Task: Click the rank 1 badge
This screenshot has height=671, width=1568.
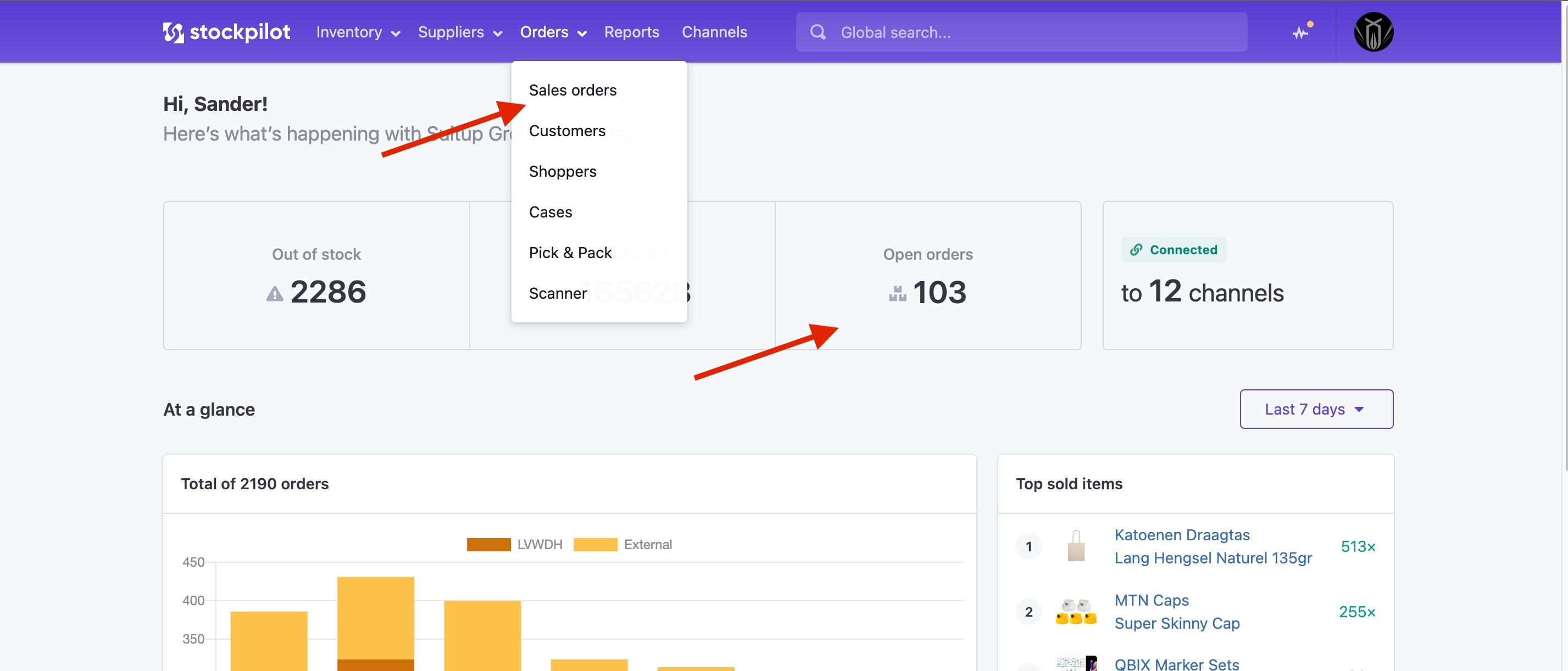Action: click(x=1028, y=546)
